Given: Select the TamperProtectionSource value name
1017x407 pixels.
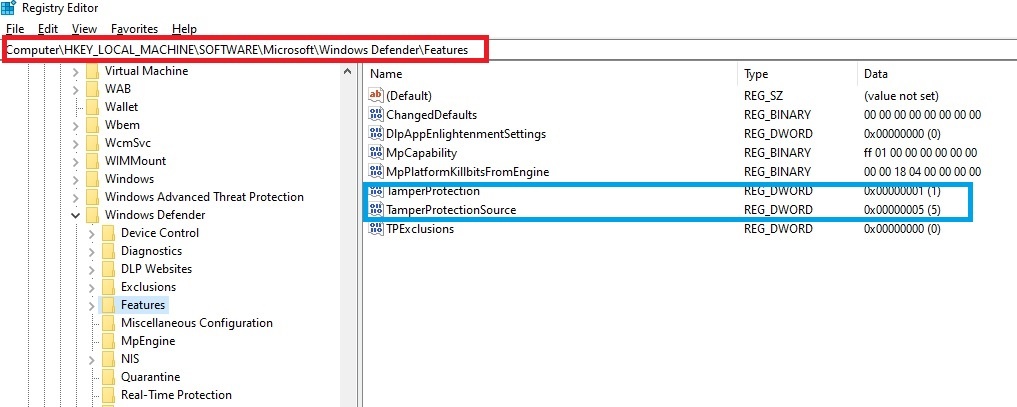Looking at the screenshot, I should click(x=451, y=210).
